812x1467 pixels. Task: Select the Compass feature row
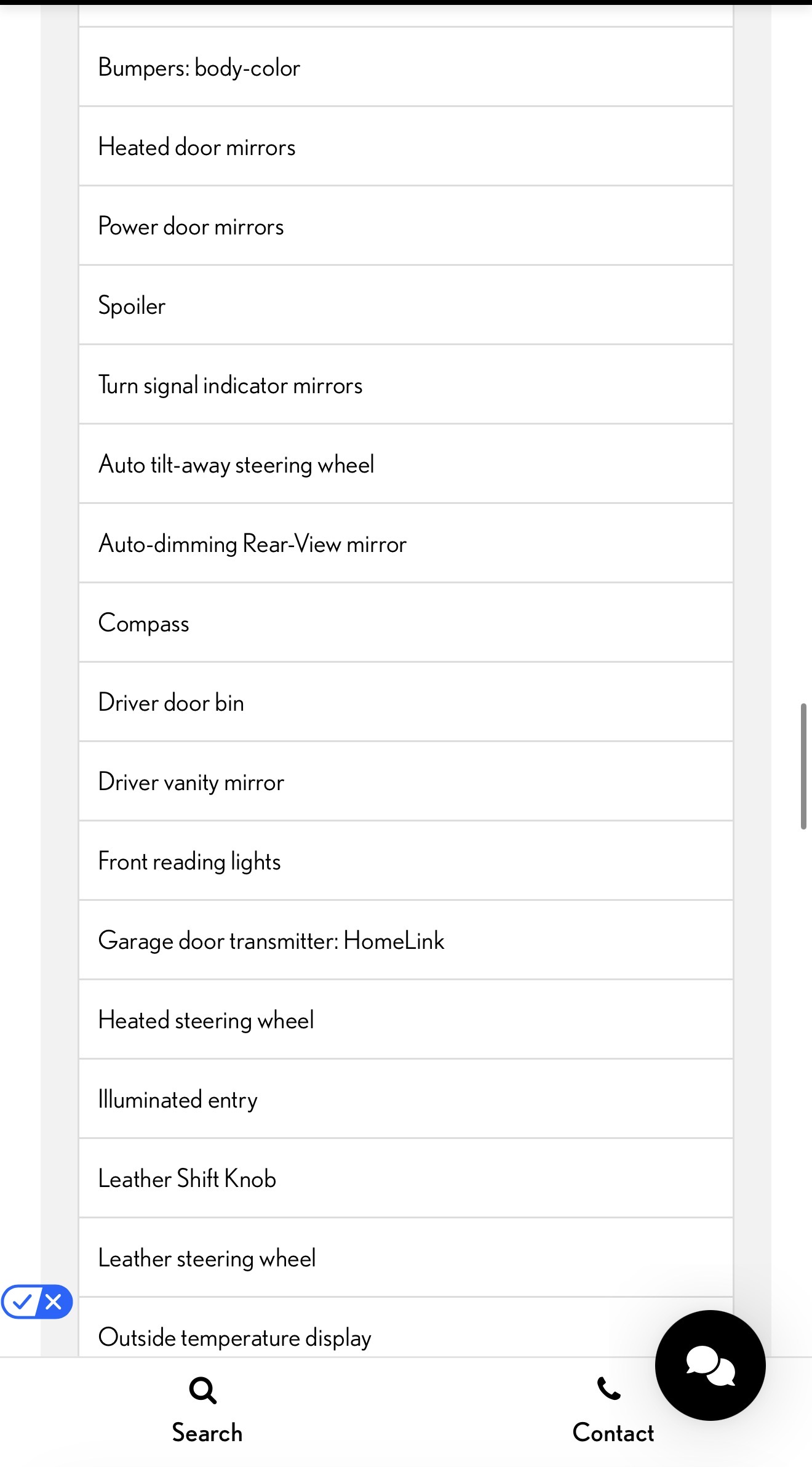[406, 623]
